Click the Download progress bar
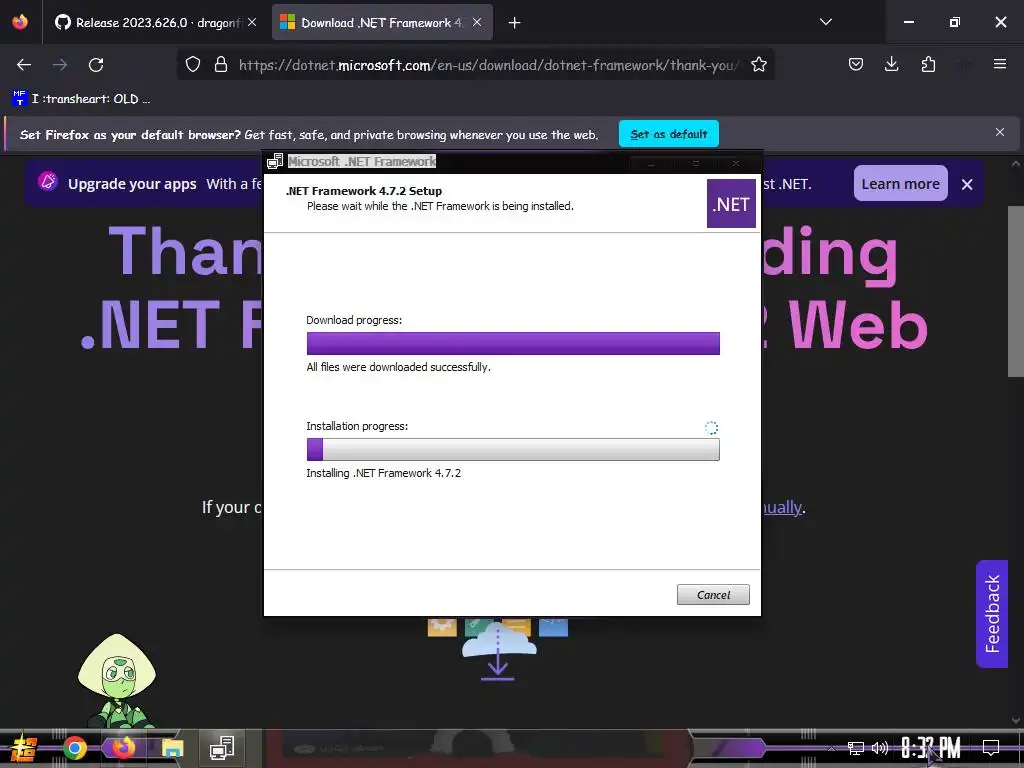Image resolution: width=1024 pixels, height=768 pixels. coord(513,344)
